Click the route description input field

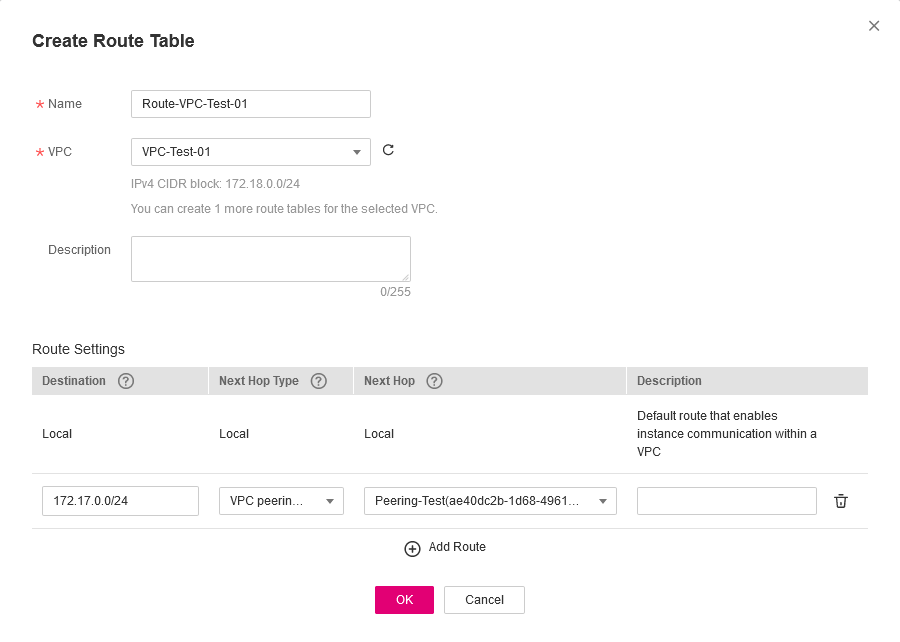point(726,501)
